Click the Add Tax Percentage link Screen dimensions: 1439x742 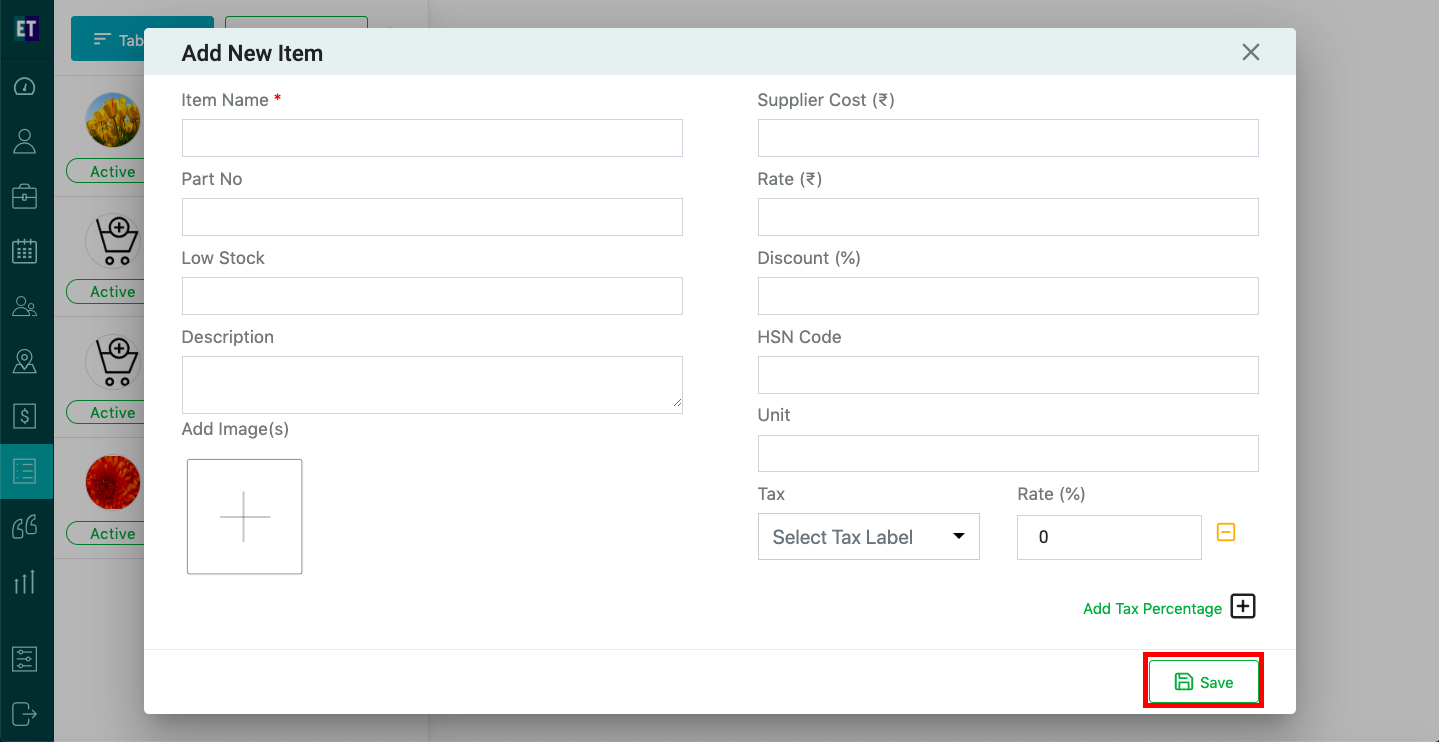pos(1152,608)
